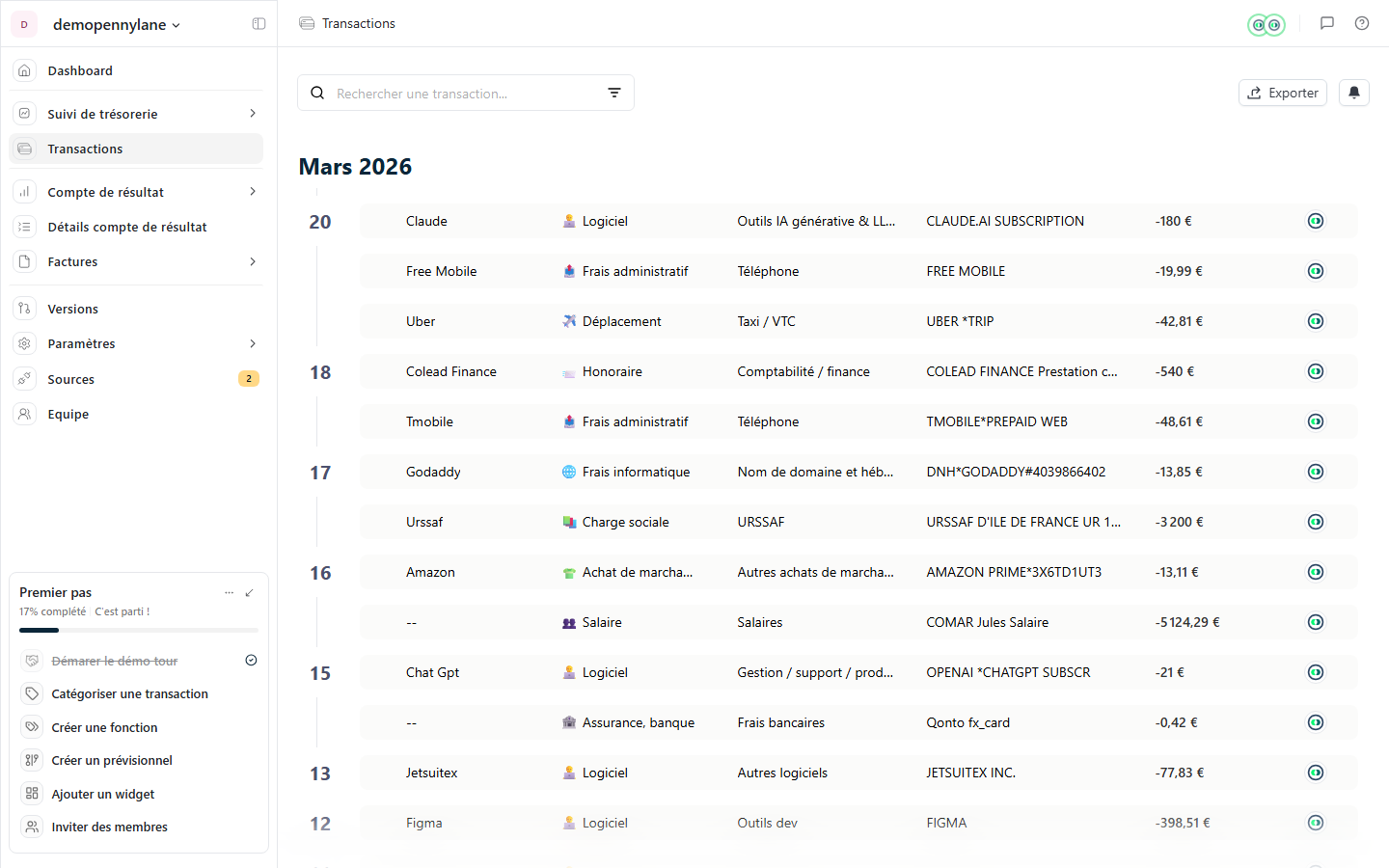Toggle the status icon on Free Mobile row
Image resolution: width=1389 pixels, height=868 pixels.
coord(1316,271)
